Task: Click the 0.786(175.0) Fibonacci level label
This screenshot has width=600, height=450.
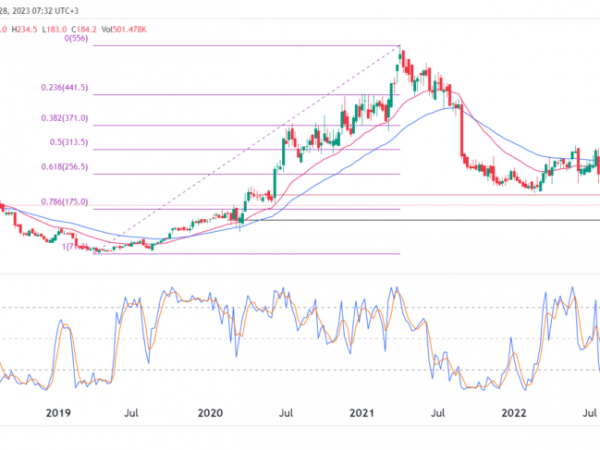Action: 65,202
